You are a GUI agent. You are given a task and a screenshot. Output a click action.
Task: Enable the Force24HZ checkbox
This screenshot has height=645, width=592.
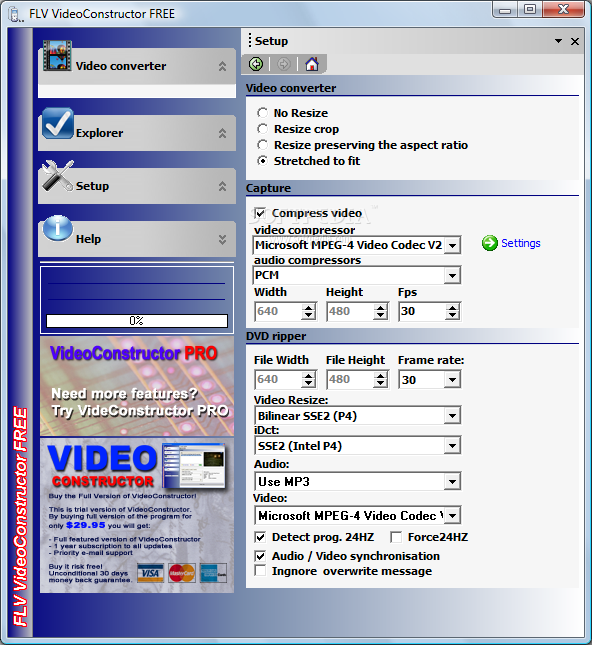[x=396, y=537]
